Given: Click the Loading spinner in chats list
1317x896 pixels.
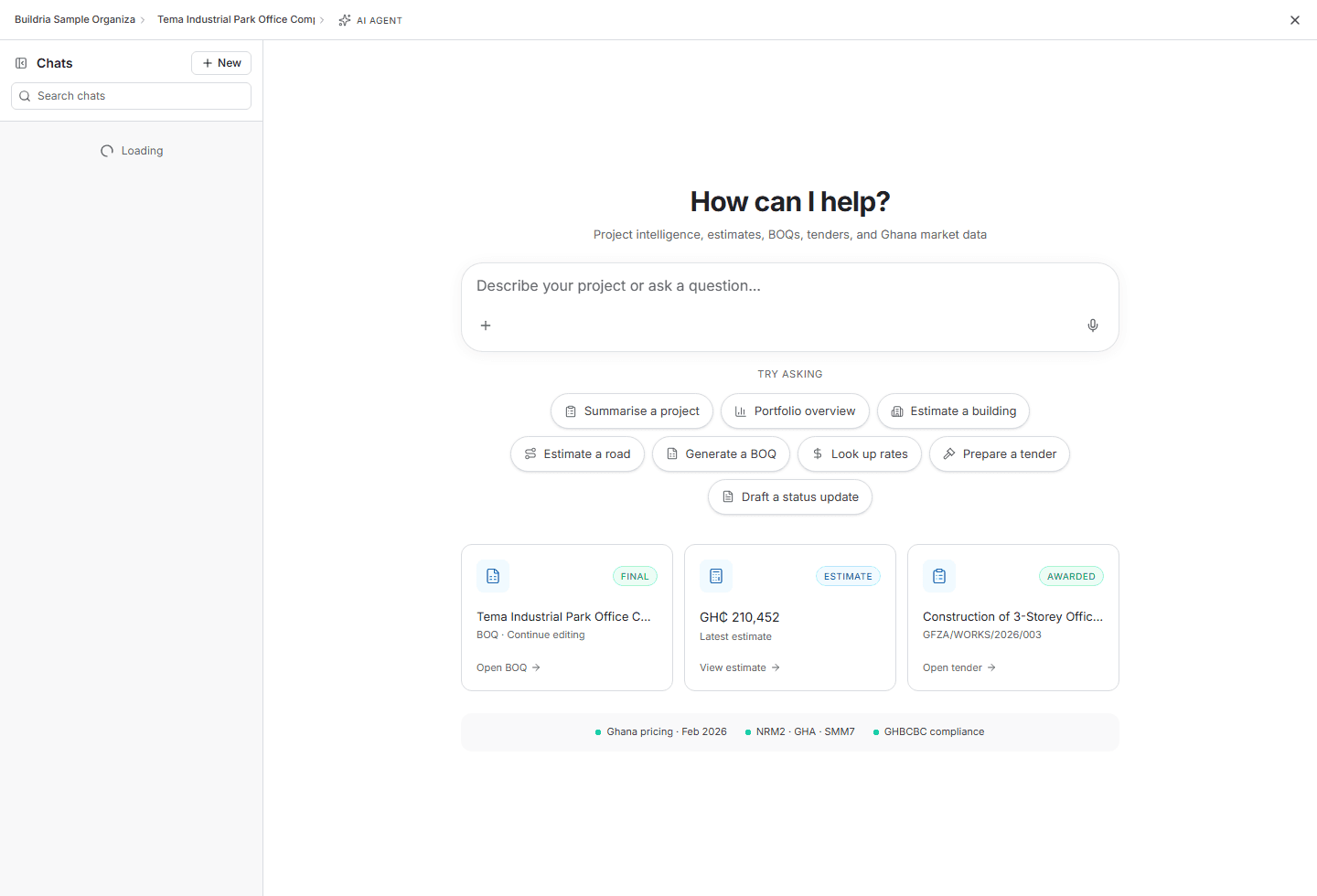Looking at the screenshot, I should tap(107, 151).
